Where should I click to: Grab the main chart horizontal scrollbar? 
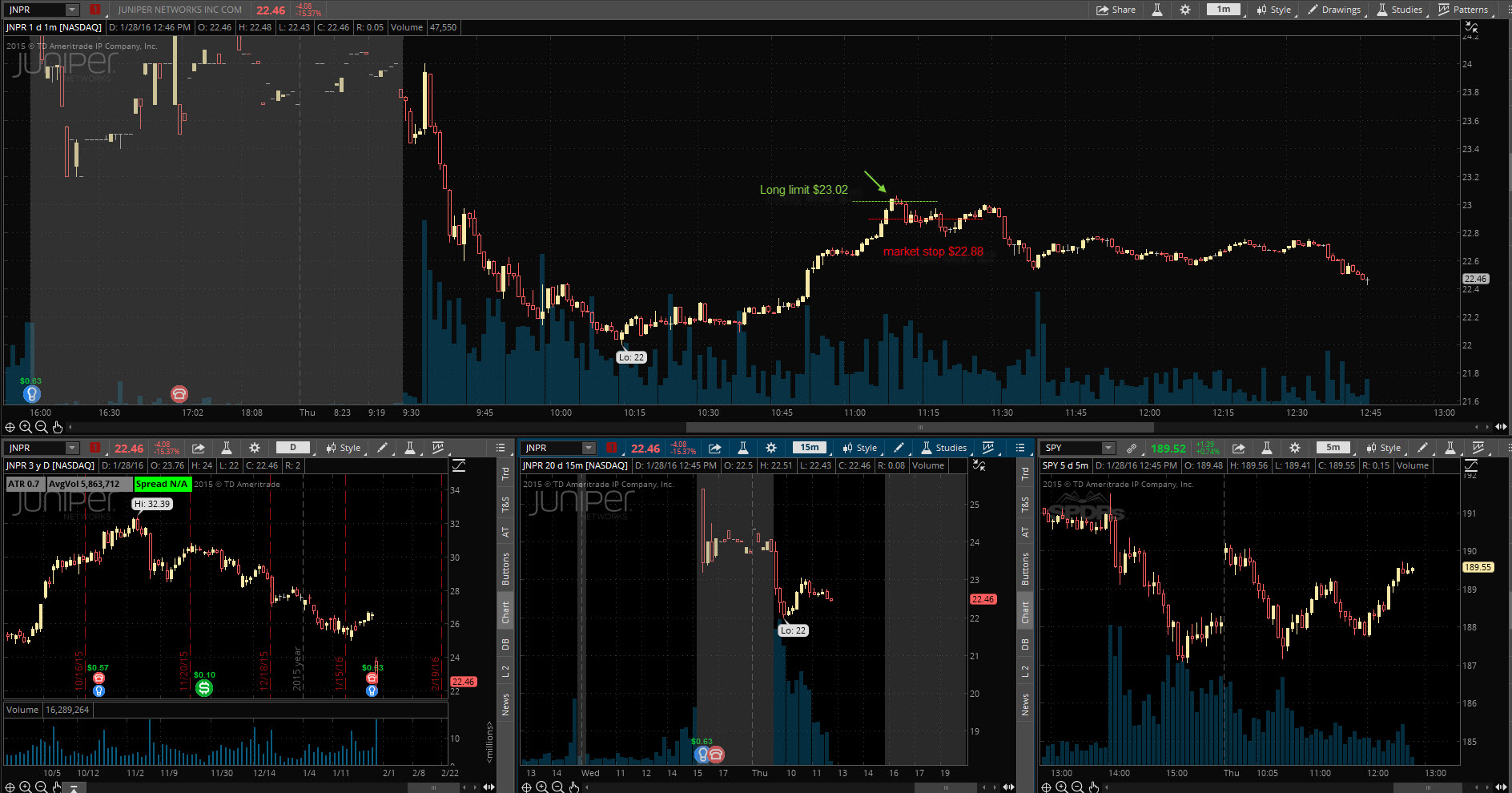(x=920, y=427)
